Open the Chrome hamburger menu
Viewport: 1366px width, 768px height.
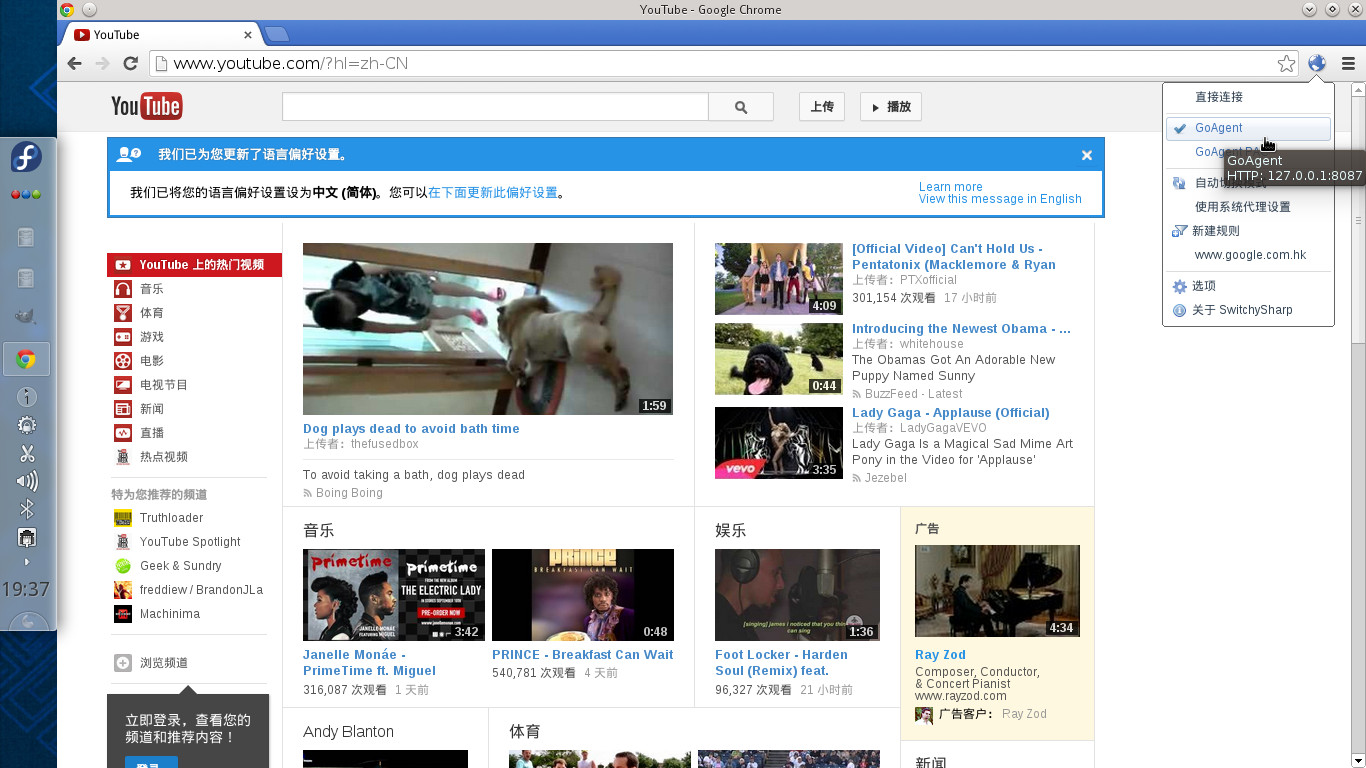[x=1348, y=63]
